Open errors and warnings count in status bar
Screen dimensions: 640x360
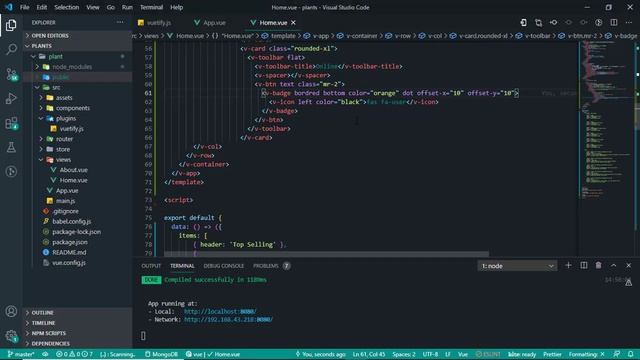pos(74,354)
